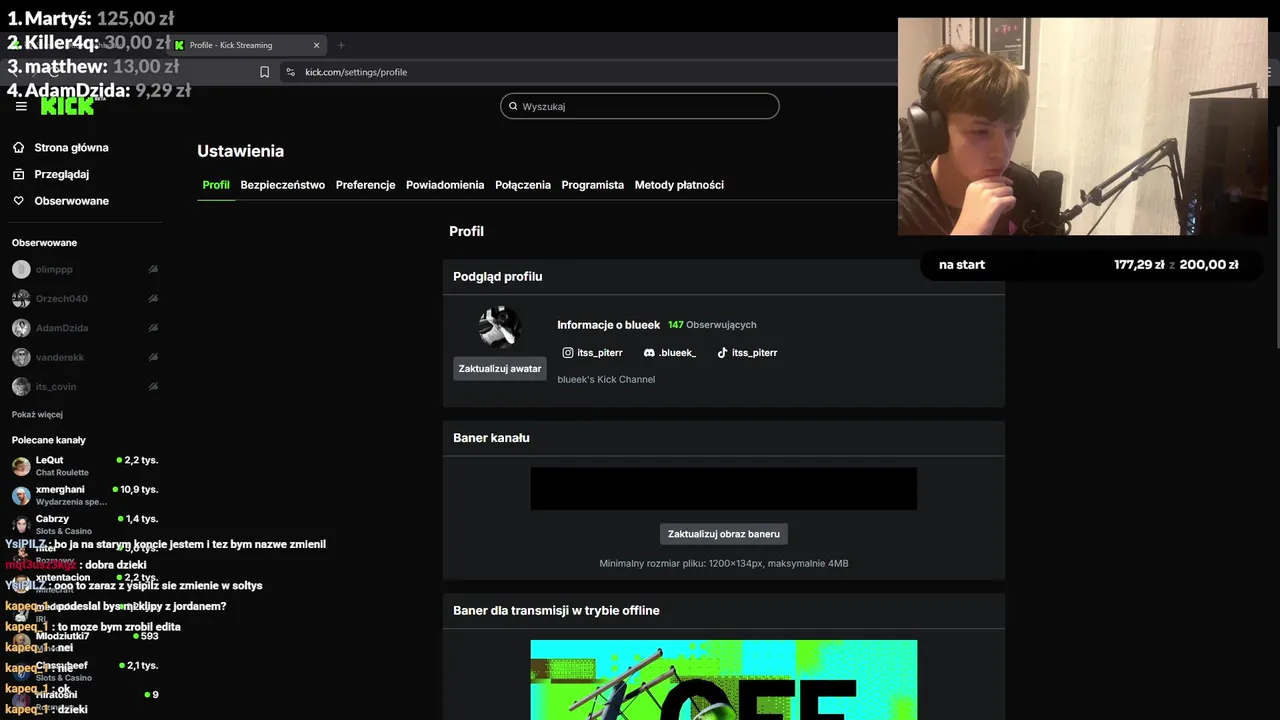Viewport: 1280px width, 720px height.
Task: Click the blueek profile avatar preview
Action: click(x=499, y=328)
